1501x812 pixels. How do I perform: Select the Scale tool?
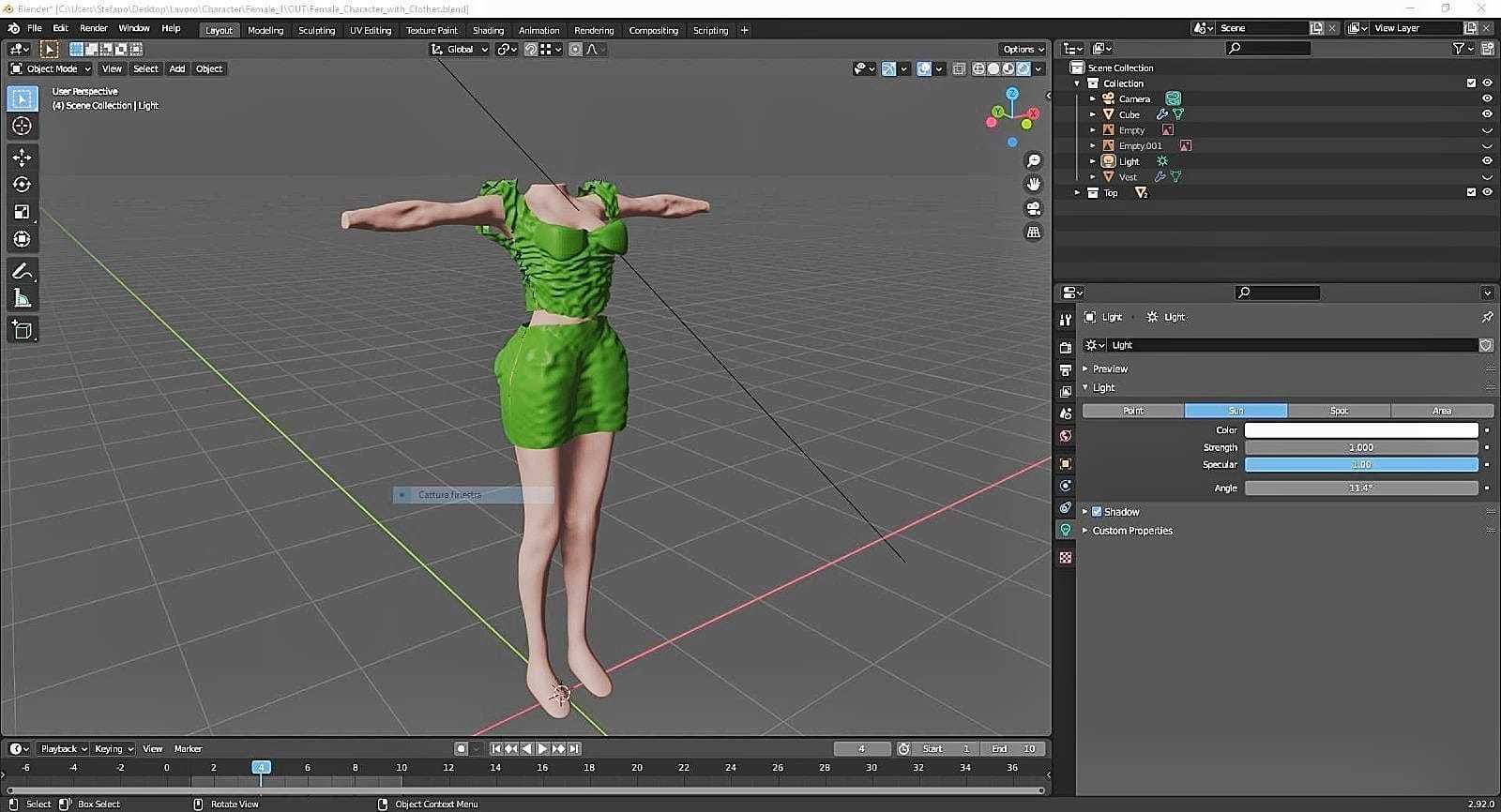pyautogui.click(x=22, y=212)
